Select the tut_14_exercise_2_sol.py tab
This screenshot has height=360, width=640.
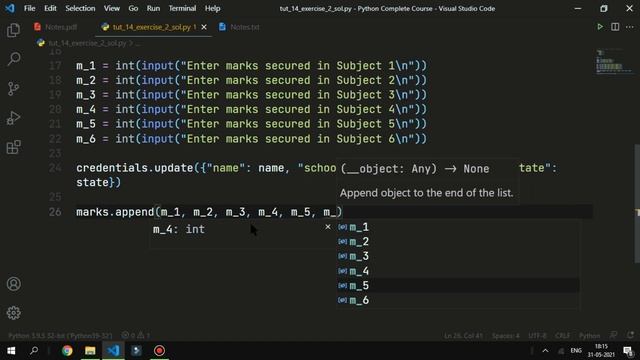tap(154, 27)
